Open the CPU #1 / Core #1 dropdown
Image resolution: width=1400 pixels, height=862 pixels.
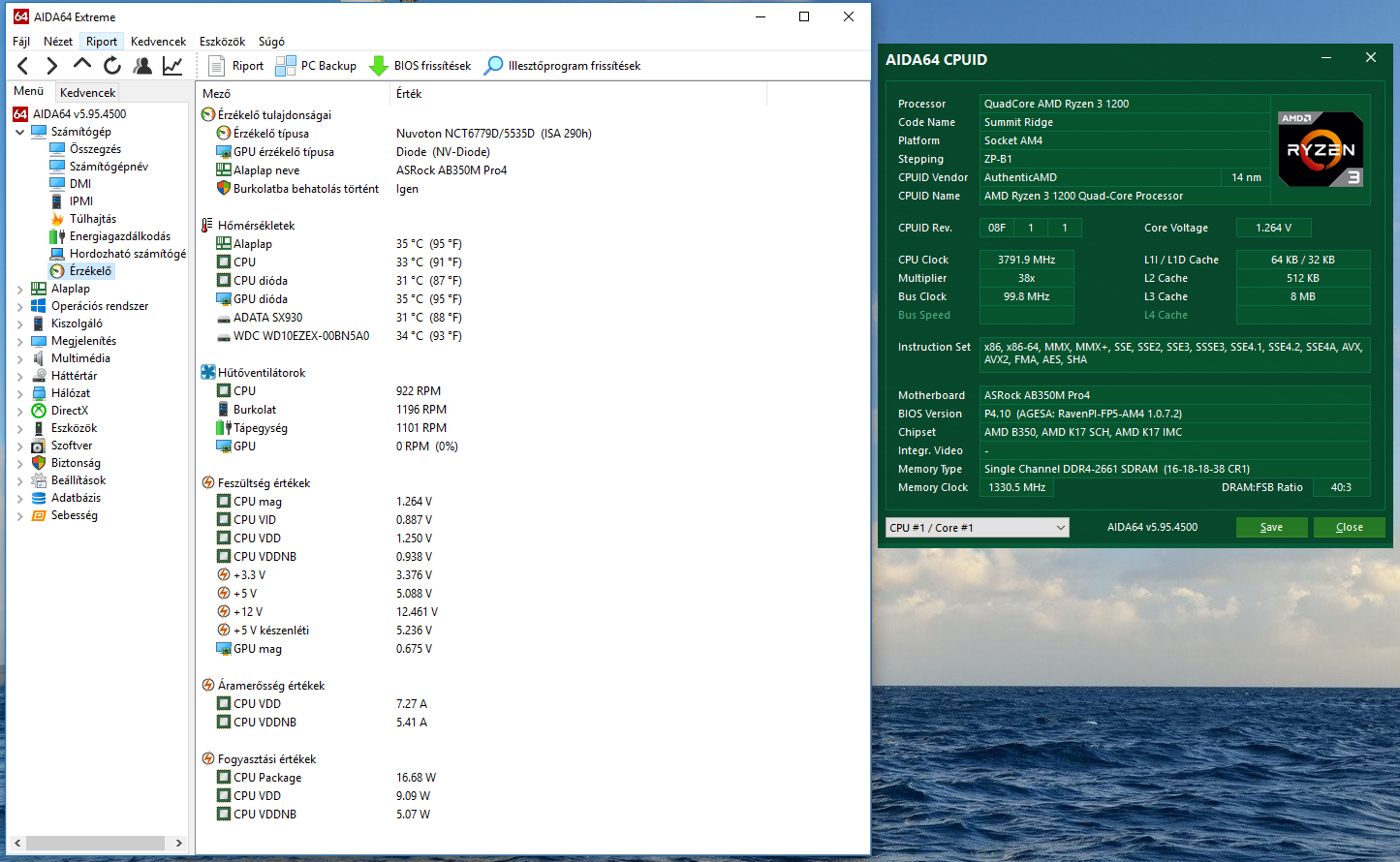pyautogui.click(x=978, y=528)
